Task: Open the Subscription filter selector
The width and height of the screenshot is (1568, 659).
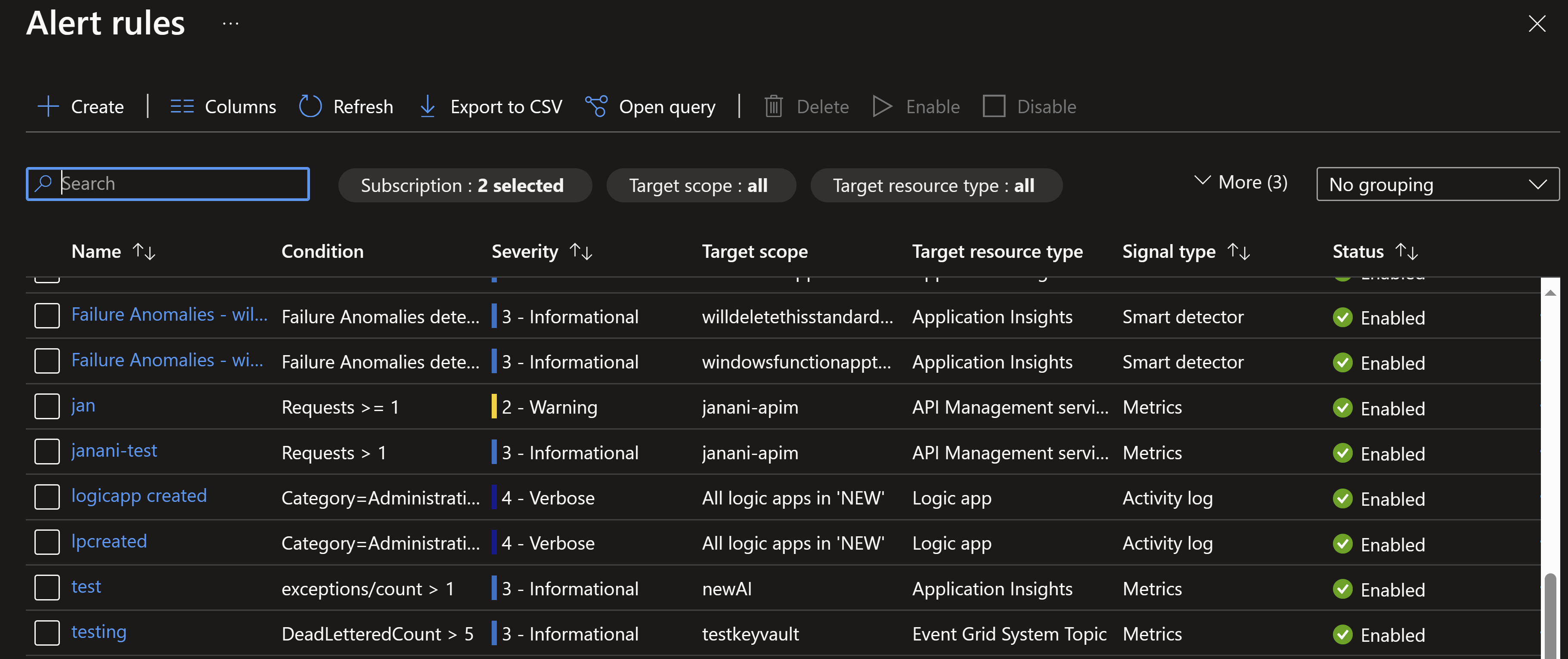Action: 465,185
